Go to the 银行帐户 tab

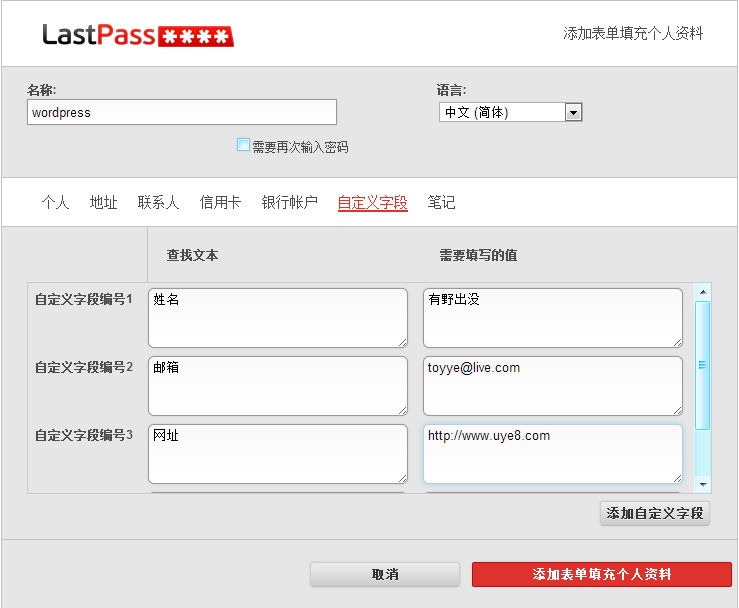point(289,202)
